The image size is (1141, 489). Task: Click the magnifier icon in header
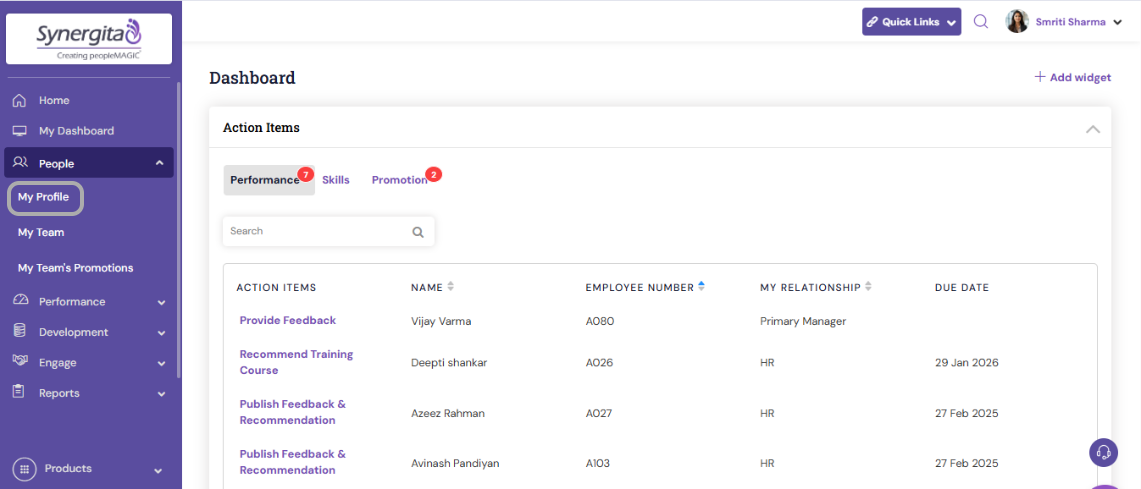[981, 21]
